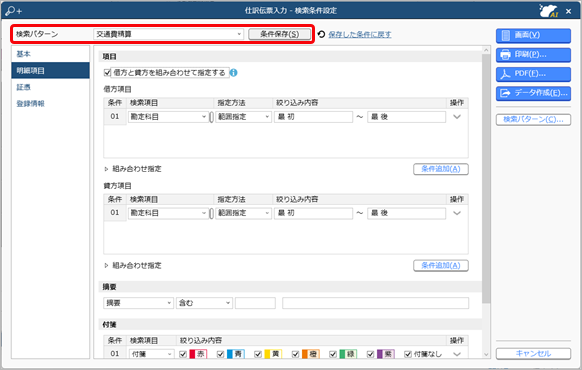Click debit range end field 最後

406,117
